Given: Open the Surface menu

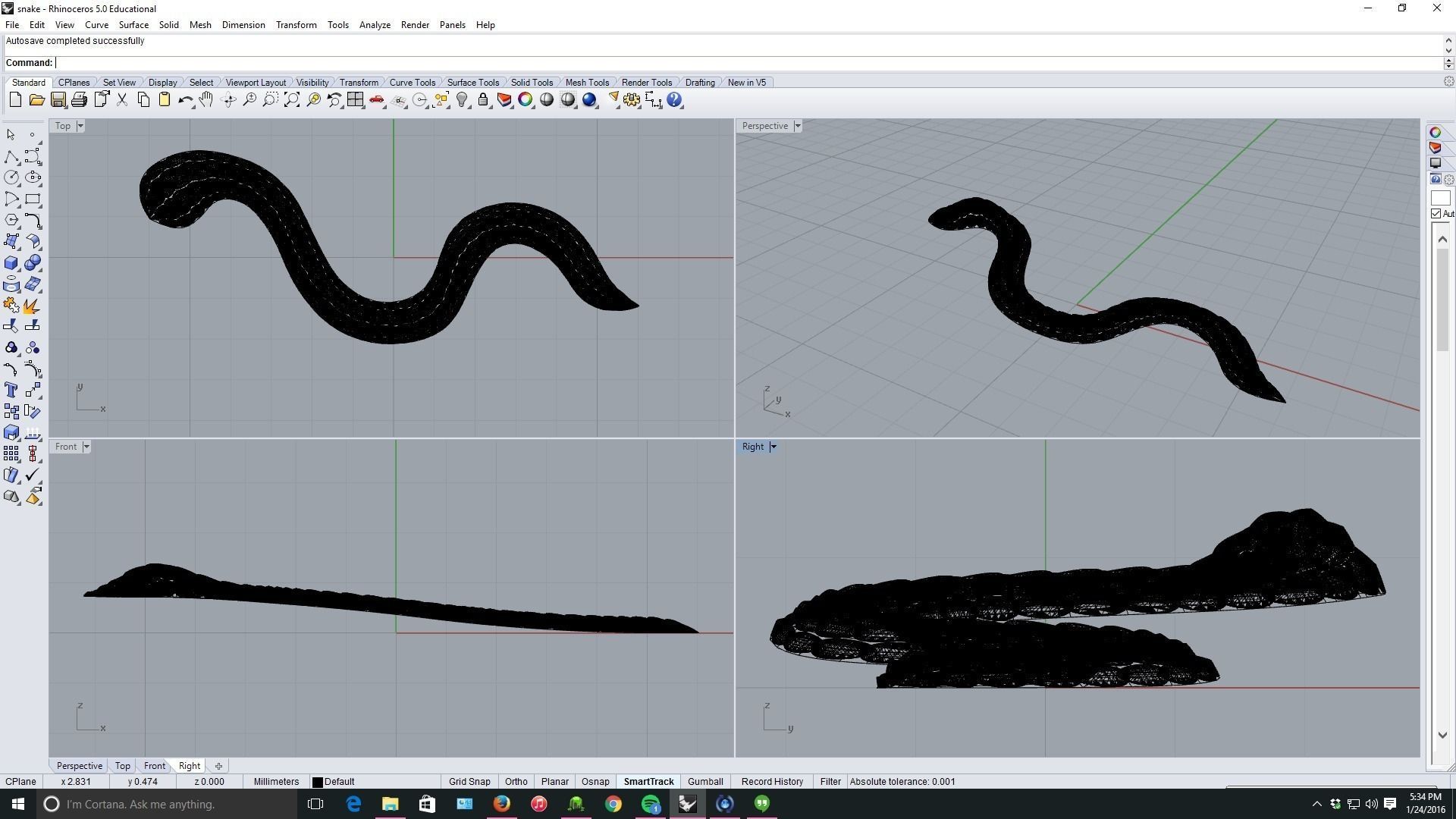Looking at the screenshot, I should [133, 25].
